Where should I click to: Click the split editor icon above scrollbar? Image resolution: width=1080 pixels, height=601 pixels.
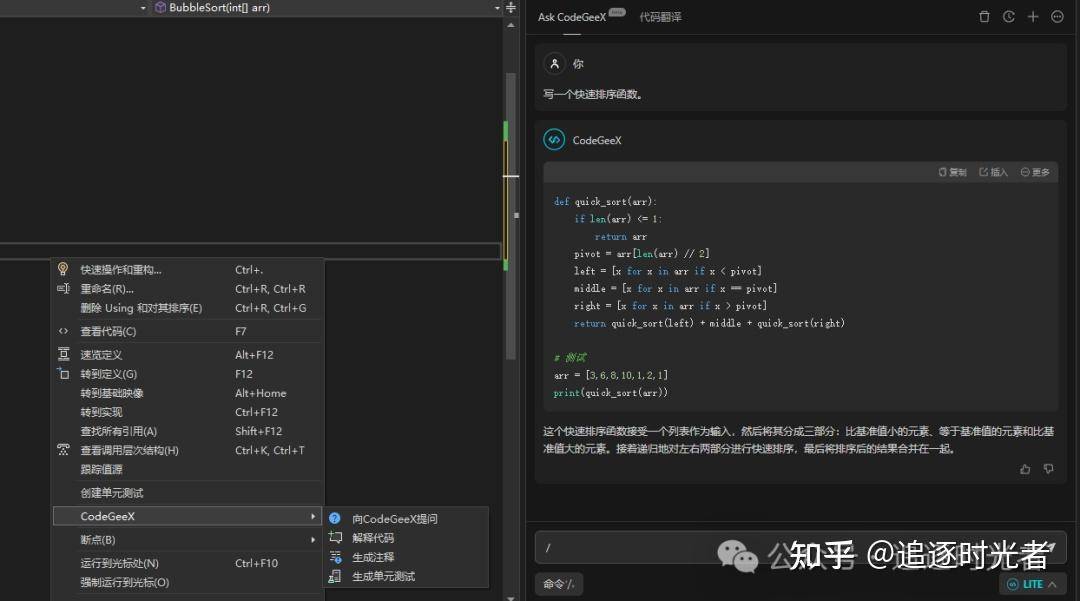pyautogui.click(x=510, y=8)
